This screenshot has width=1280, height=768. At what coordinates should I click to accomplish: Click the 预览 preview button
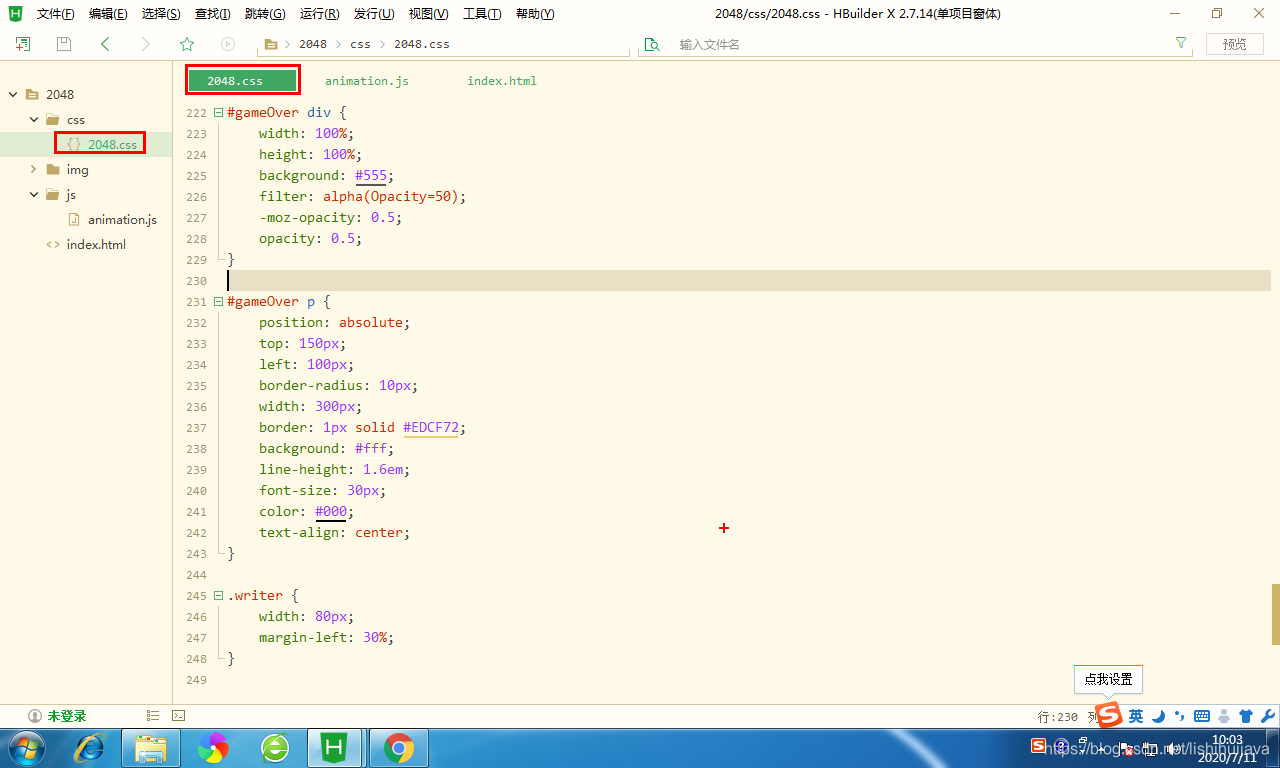point(1235,44)
